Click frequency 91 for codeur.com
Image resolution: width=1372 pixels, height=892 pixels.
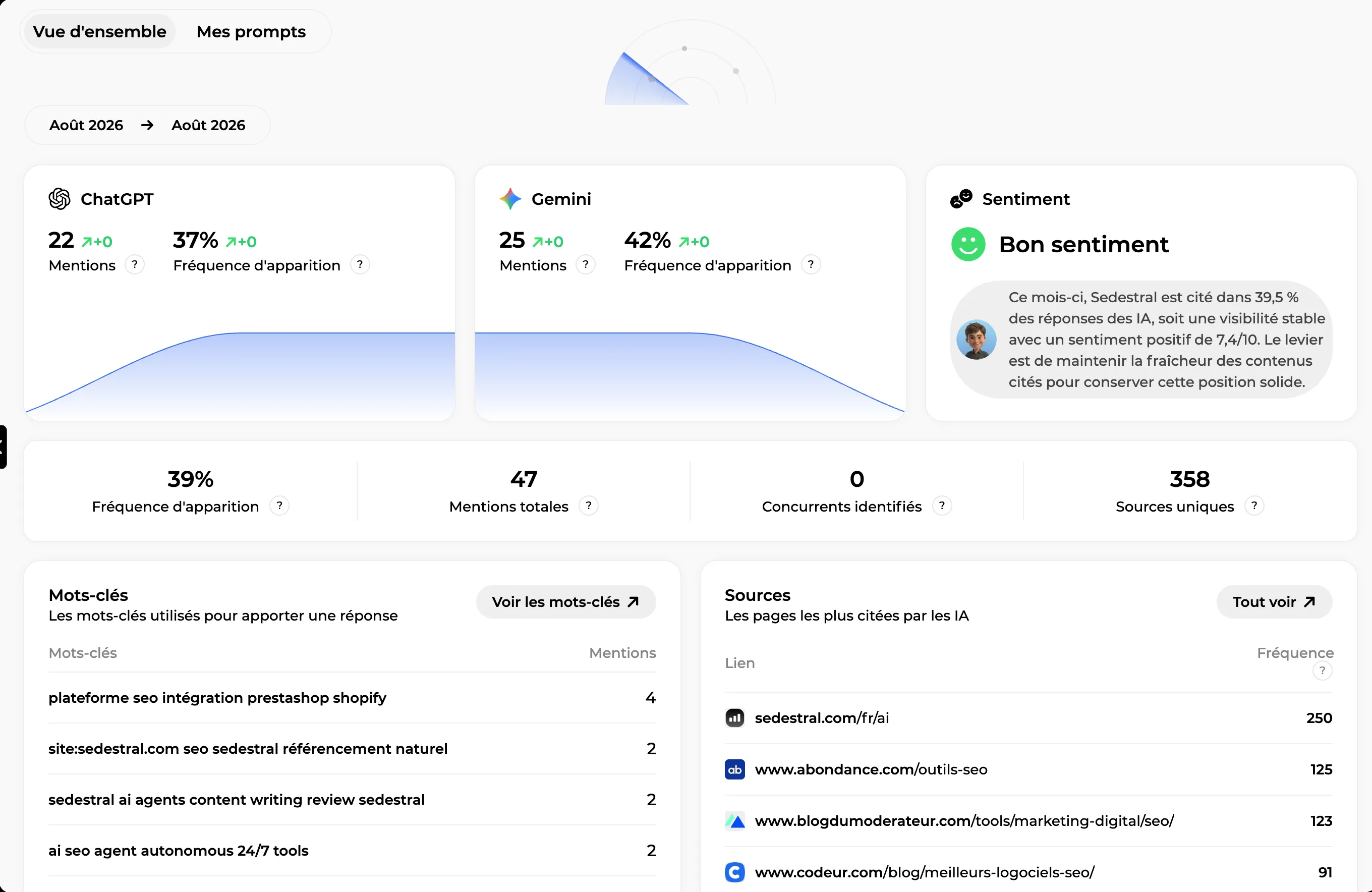pyautogui.click(x=1325, y=872)
